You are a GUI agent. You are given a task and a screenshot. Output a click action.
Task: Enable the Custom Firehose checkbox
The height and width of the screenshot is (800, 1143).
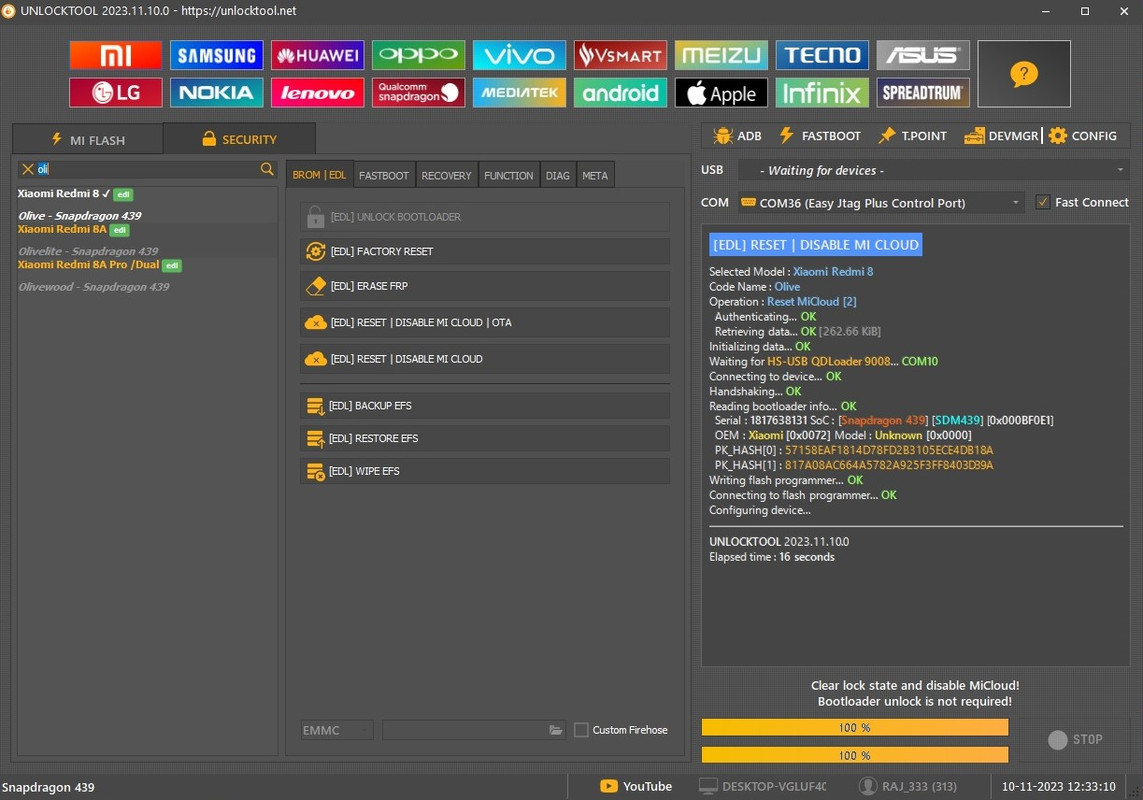pyautogui.click(x=581, y=730)
